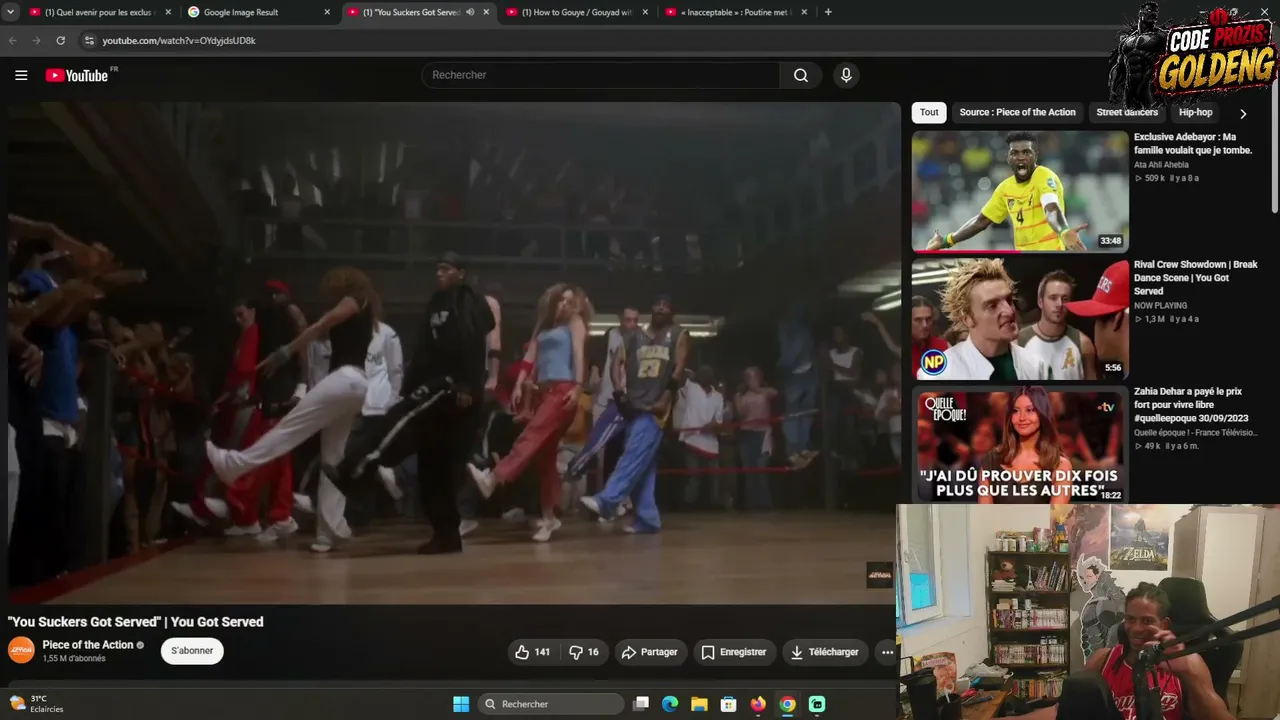1280x720 pixels.
Task: Share the video via Partager
Action: [650, 652]
